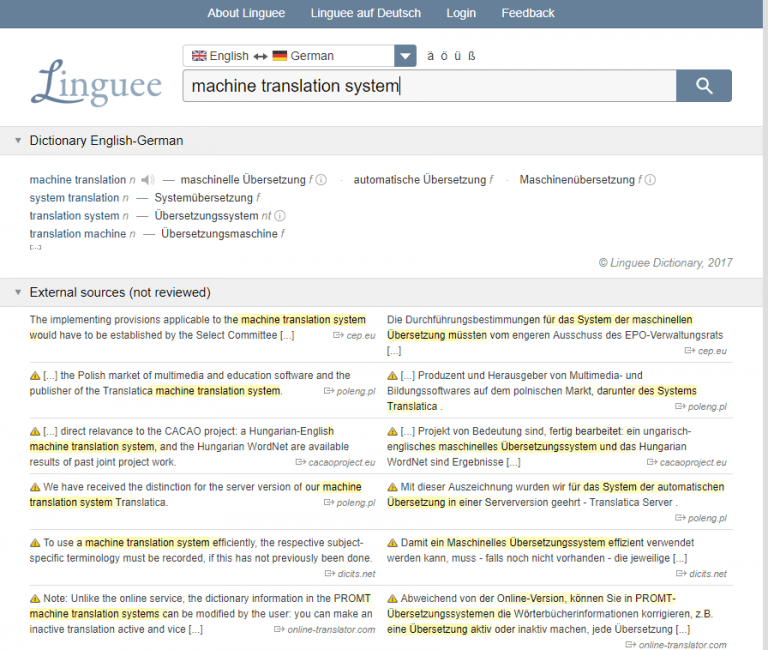768x650 pixels.
Task: Open the 'translation system' dictionary entry
Action: (74, 216)
